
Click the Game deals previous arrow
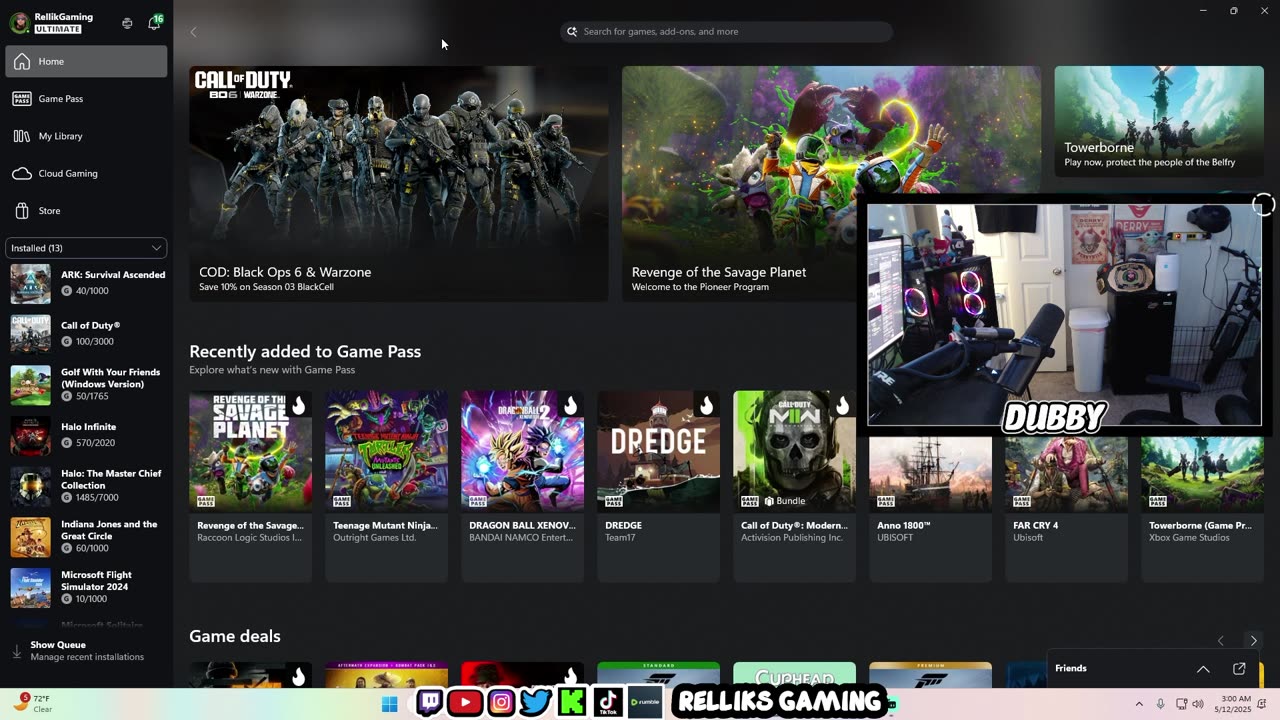[1220, 641]
